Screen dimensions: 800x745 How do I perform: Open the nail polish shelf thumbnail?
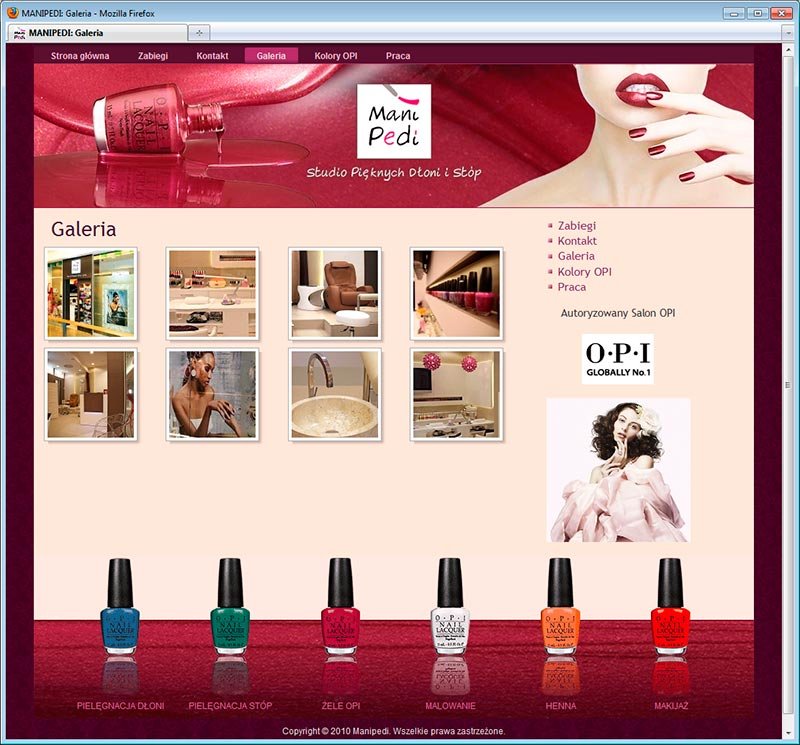(457, 294)
